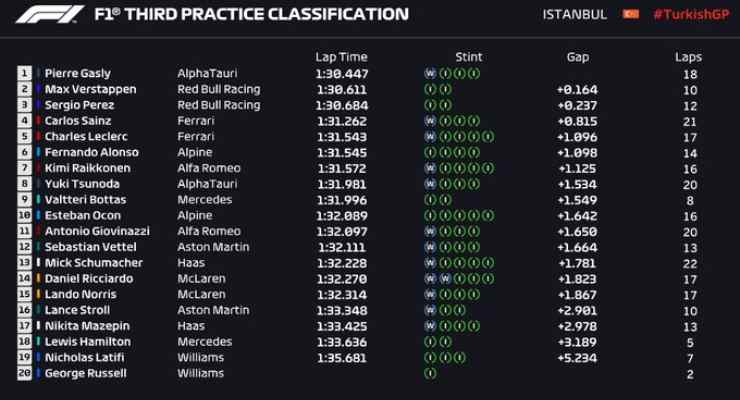Select the Lap Time column header
The width and height of the screenshot is (740, 400).
[x=341, y=57]
